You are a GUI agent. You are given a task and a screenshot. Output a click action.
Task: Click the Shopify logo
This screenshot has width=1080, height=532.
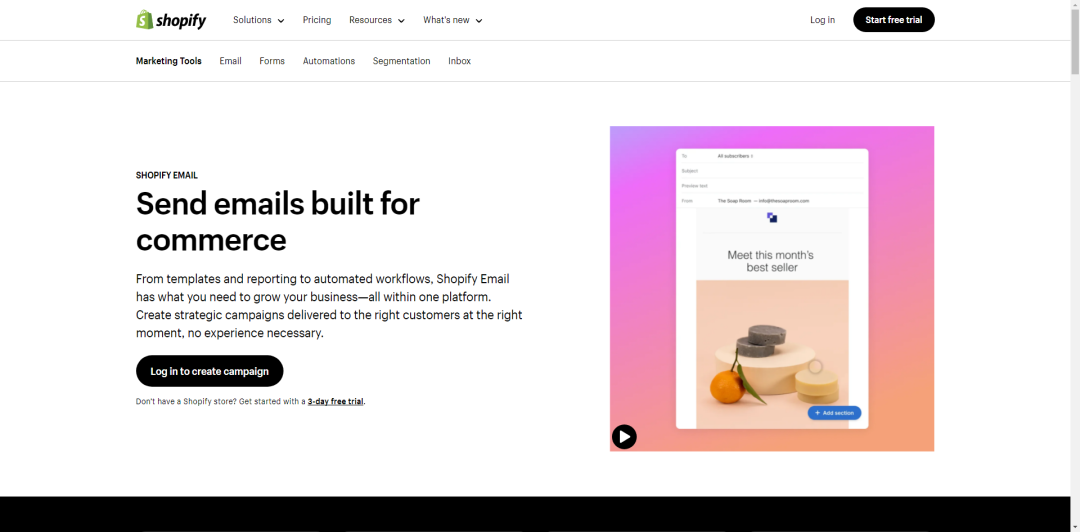point(171,20)
